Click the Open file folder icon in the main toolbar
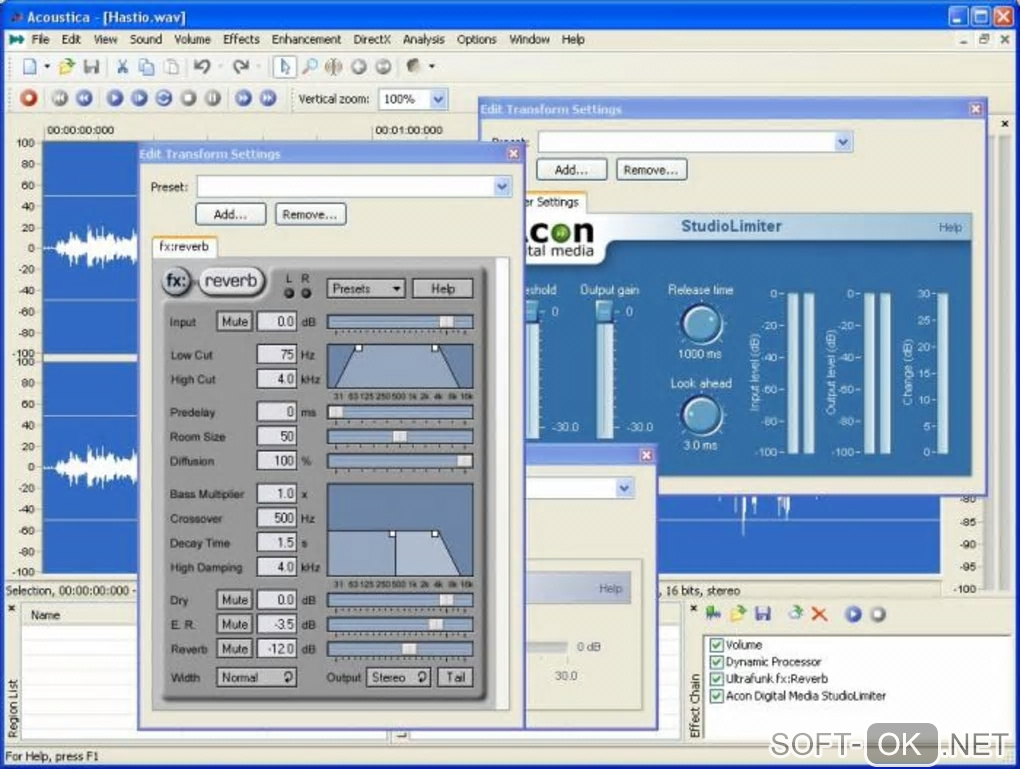Image resolution: width=1020 pixels, height=769 pixels. [x=66, y=66]
